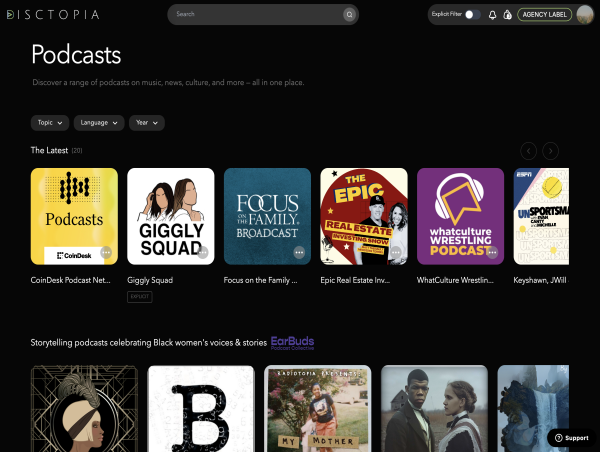Open the period couple podcast cover
This screenshot has height=452, width=600.
[x=434, y=408]
